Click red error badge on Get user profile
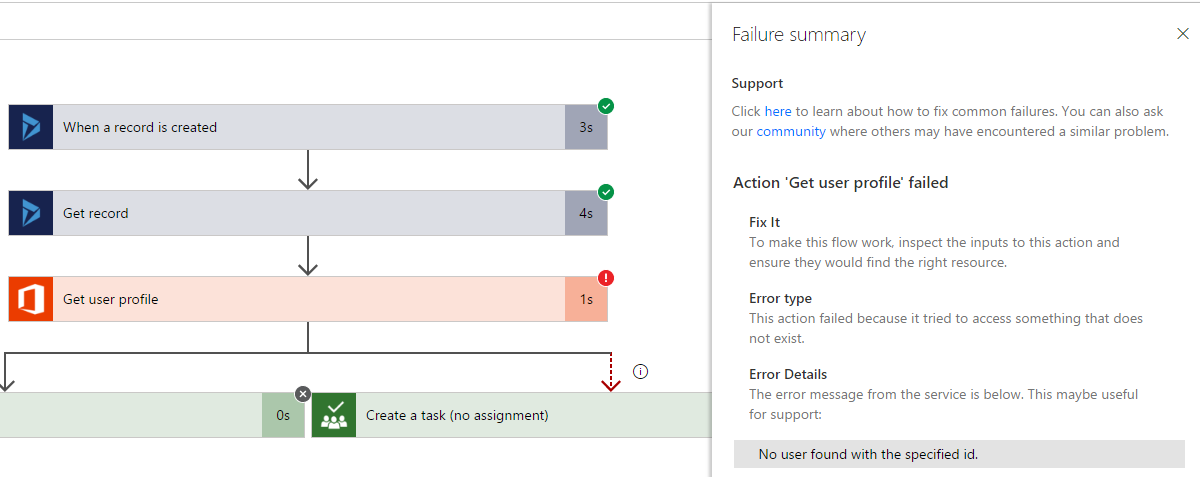 point(606,278)
